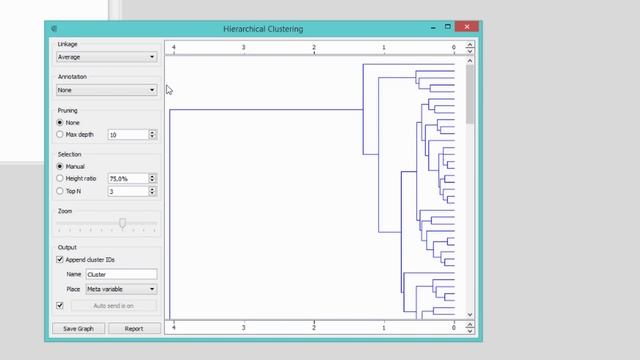Click the Save Graph button
The height and width of the screenshot is (360, 640).
[78, 329]
